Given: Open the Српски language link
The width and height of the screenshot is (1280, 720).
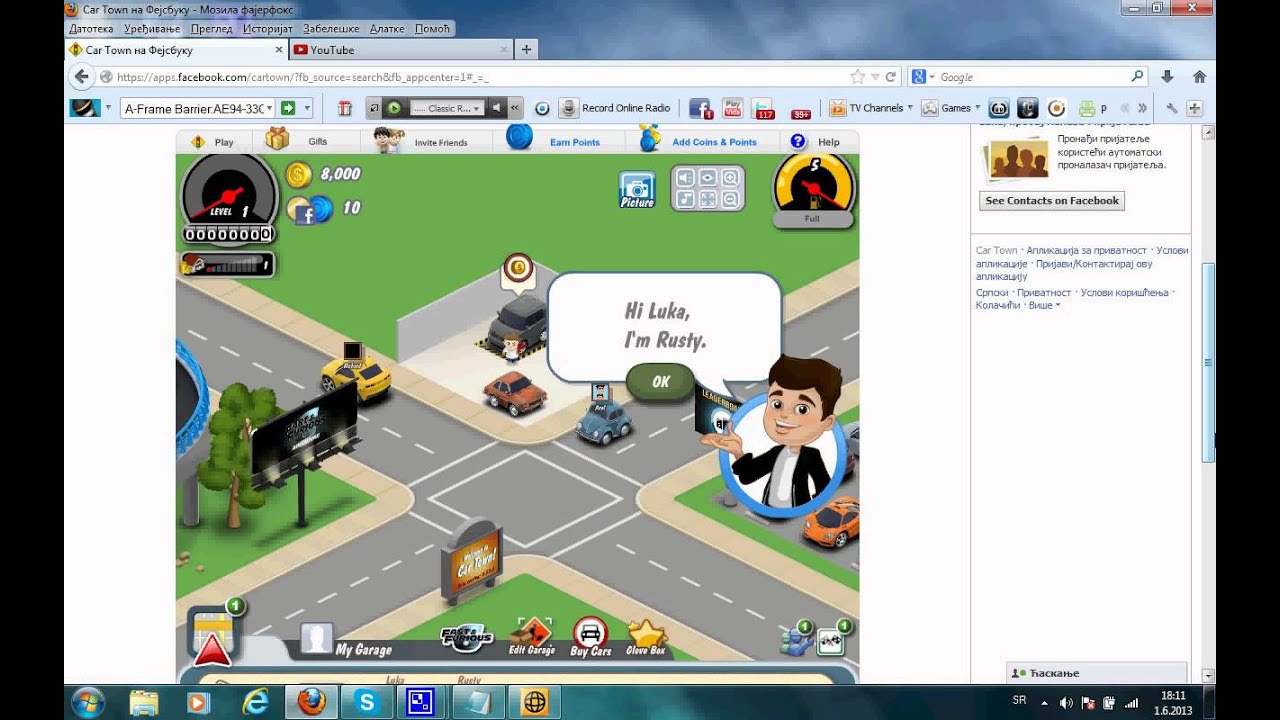Looking at the screenshot, I should (993, 293).
